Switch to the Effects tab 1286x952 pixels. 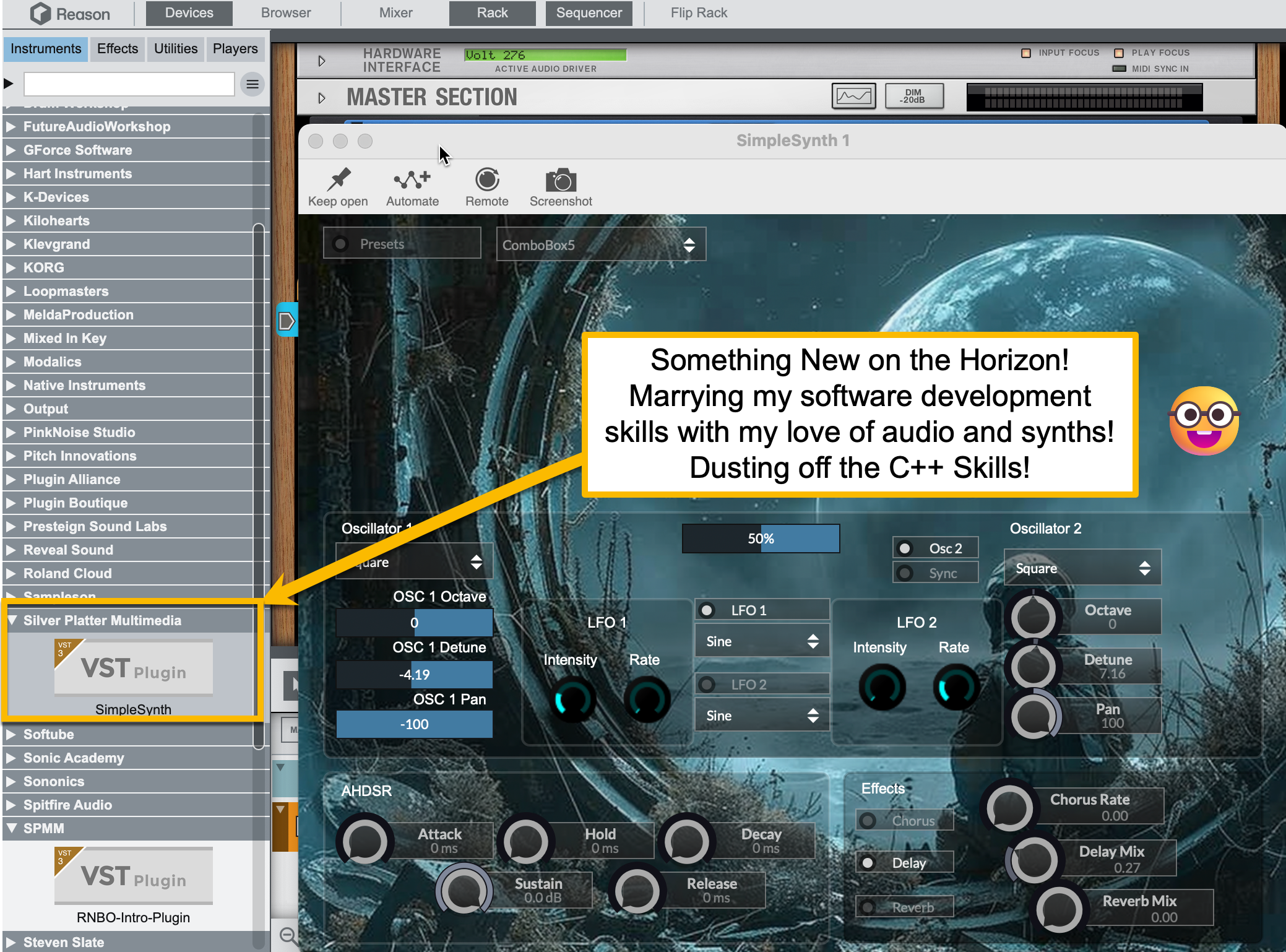118,48
